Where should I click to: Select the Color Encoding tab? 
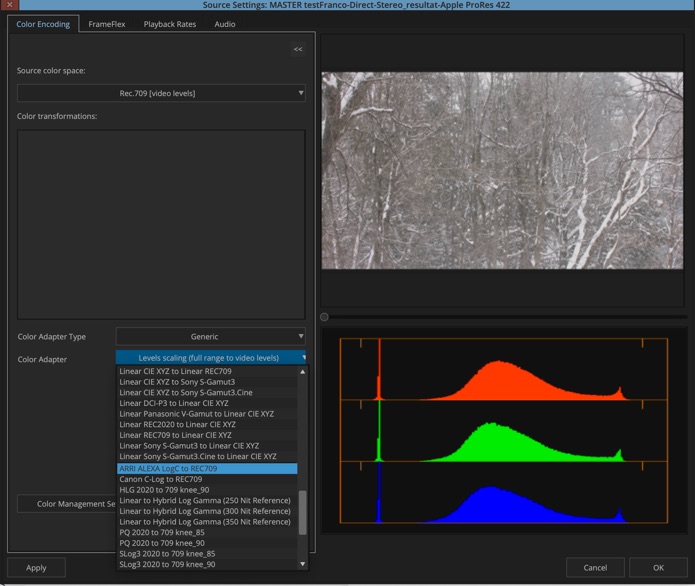click(43, 24)
